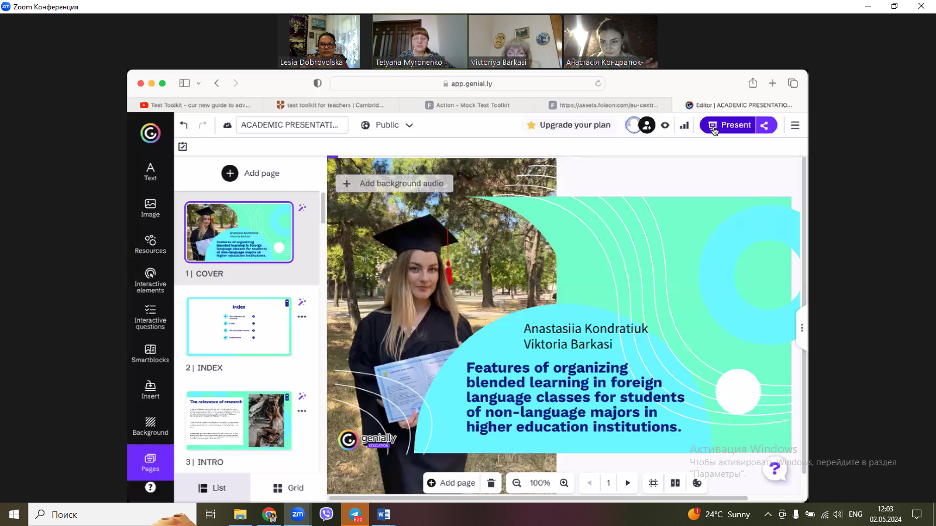The image size is (936, 526).
Task: Delete page using trash icon
Action: coord(491,483)
